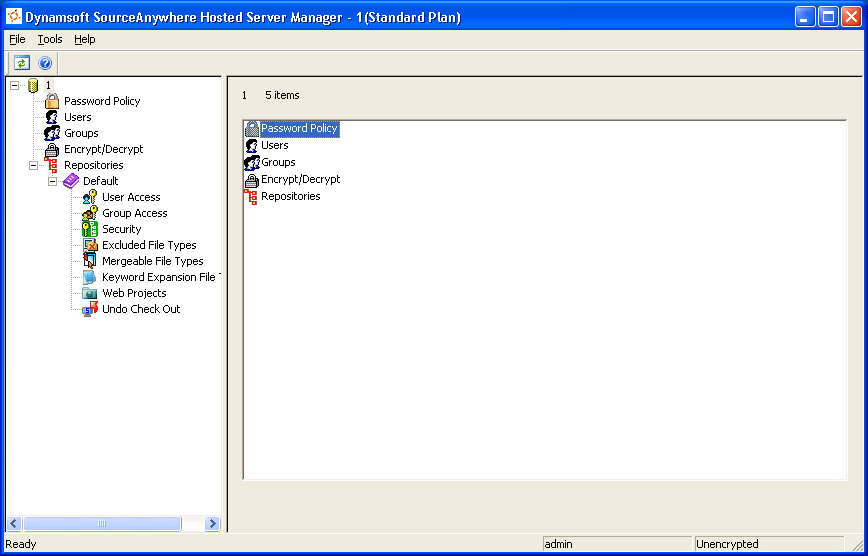Viewport: 868px width, 556px height.
Task: Open the Help menu
Action: tap(85, 39)
